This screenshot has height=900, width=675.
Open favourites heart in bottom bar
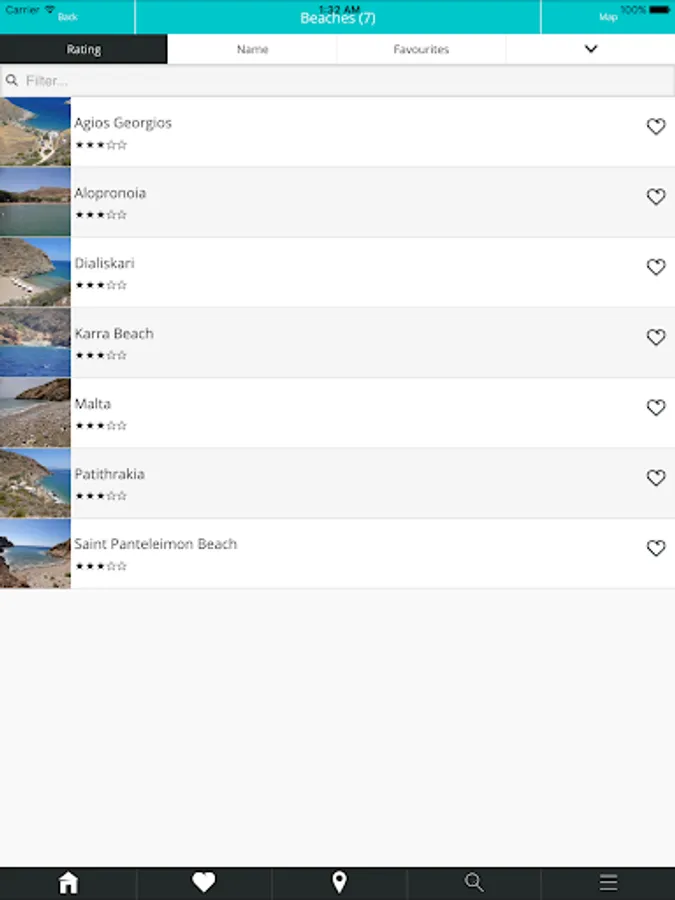click(x=204, y=882)
